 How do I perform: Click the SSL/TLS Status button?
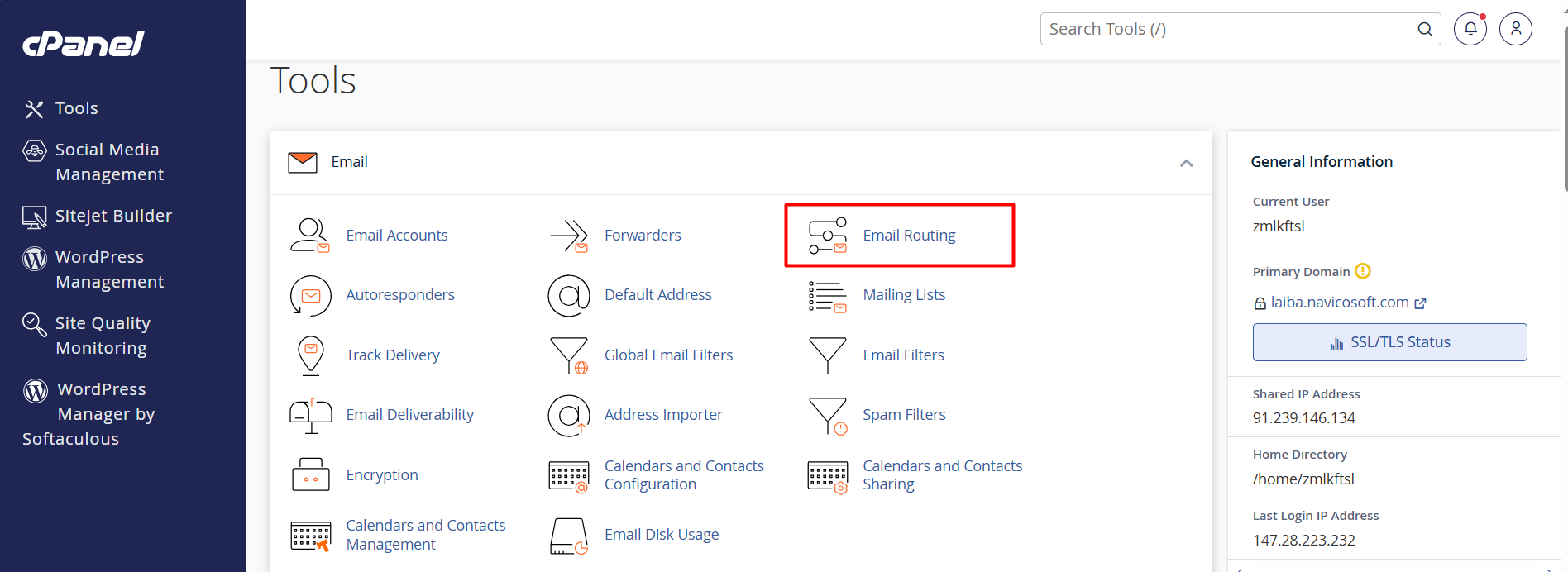[1389, 342]
